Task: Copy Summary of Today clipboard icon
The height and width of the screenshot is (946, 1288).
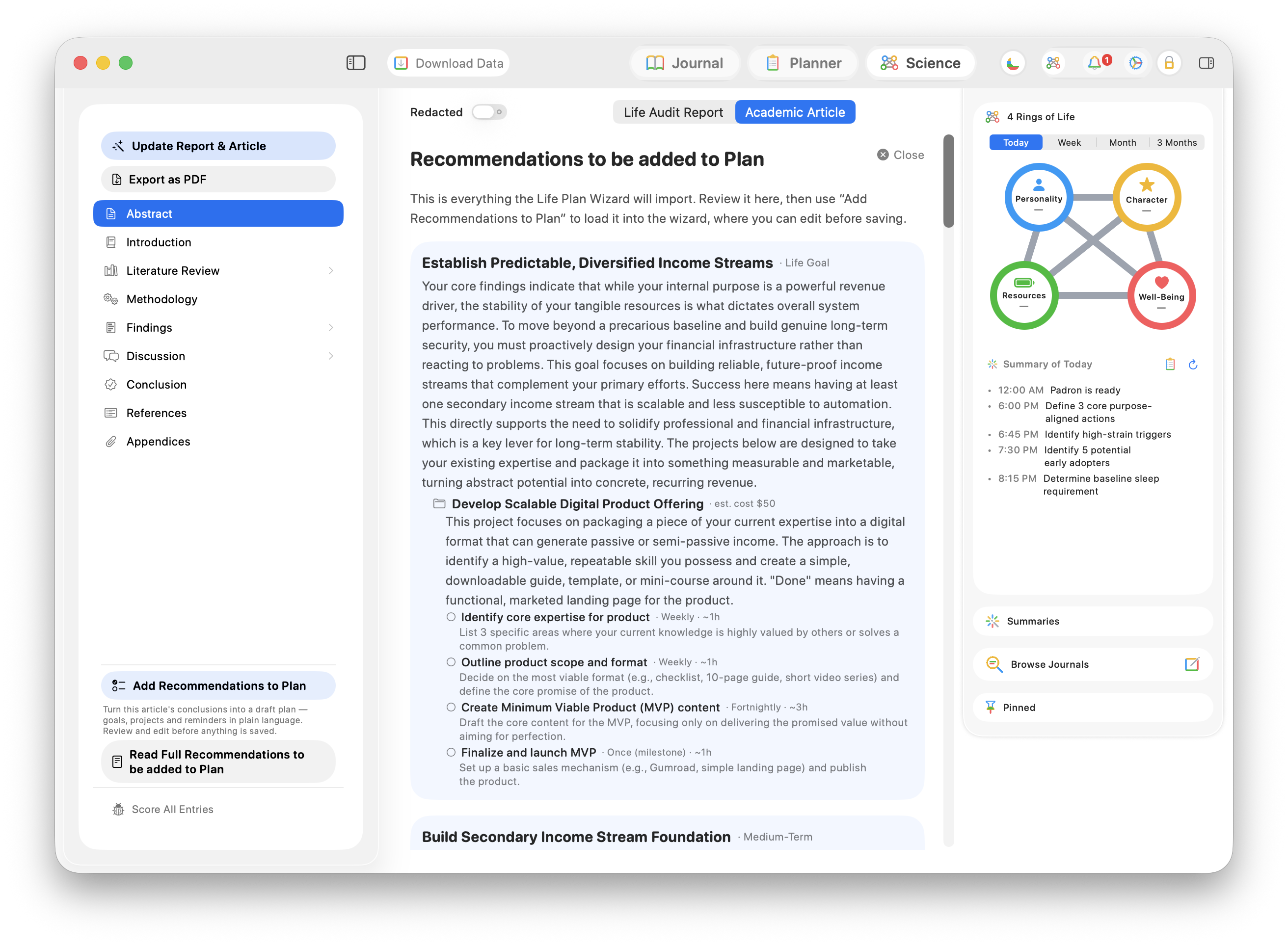Action: [x=1169, y=364]
